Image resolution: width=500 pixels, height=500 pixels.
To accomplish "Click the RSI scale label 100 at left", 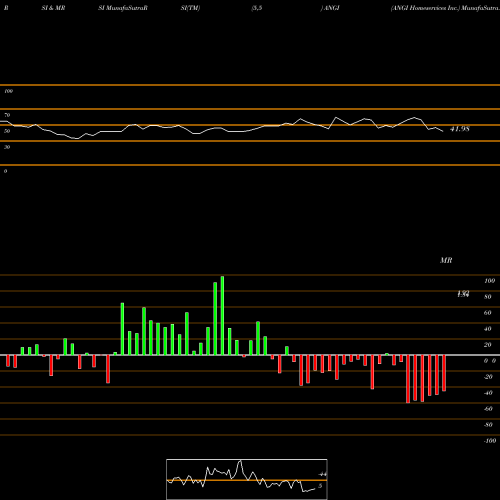I will point(8,91).
